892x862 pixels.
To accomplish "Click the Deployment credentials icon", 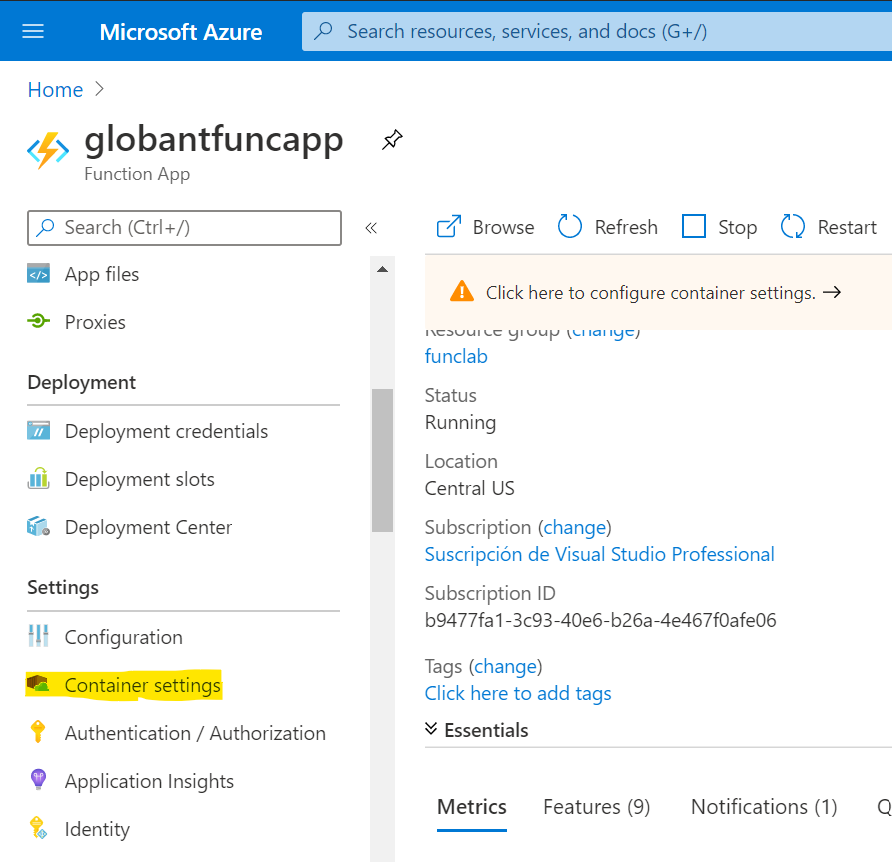I will (x=38, y=431).
